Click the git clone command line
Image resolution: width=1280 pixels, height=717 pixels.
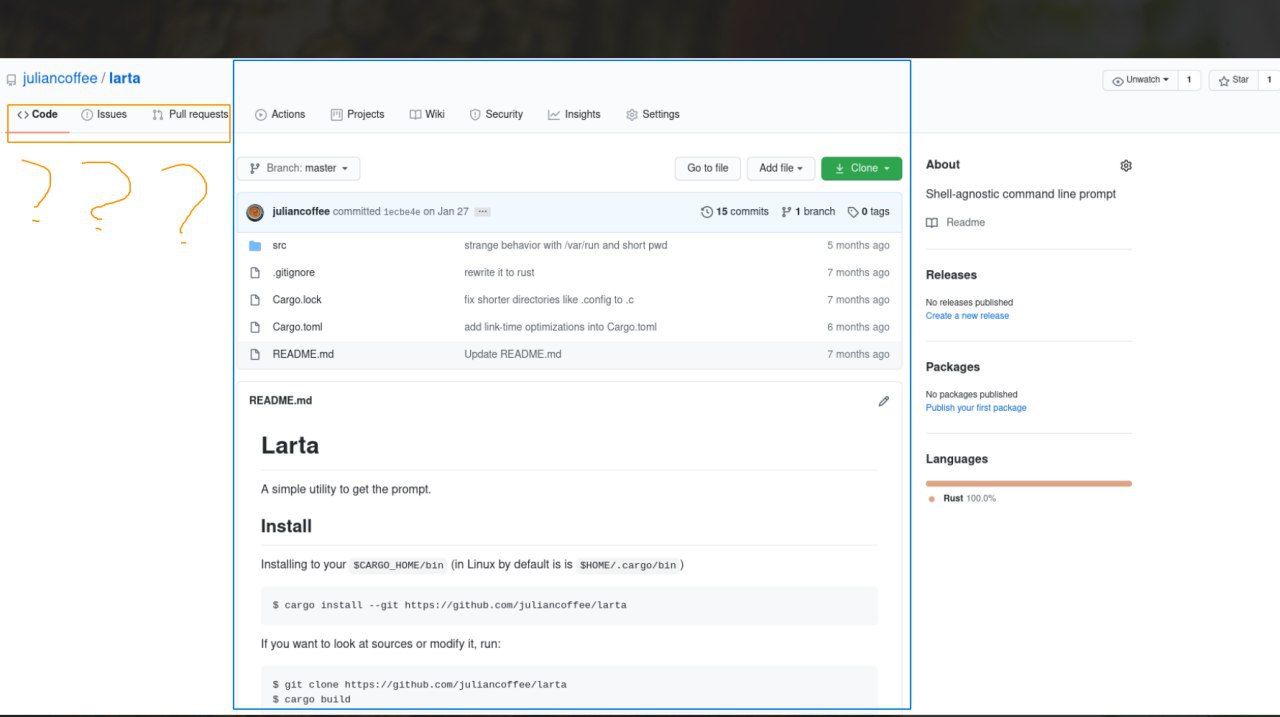coord(419,685)
